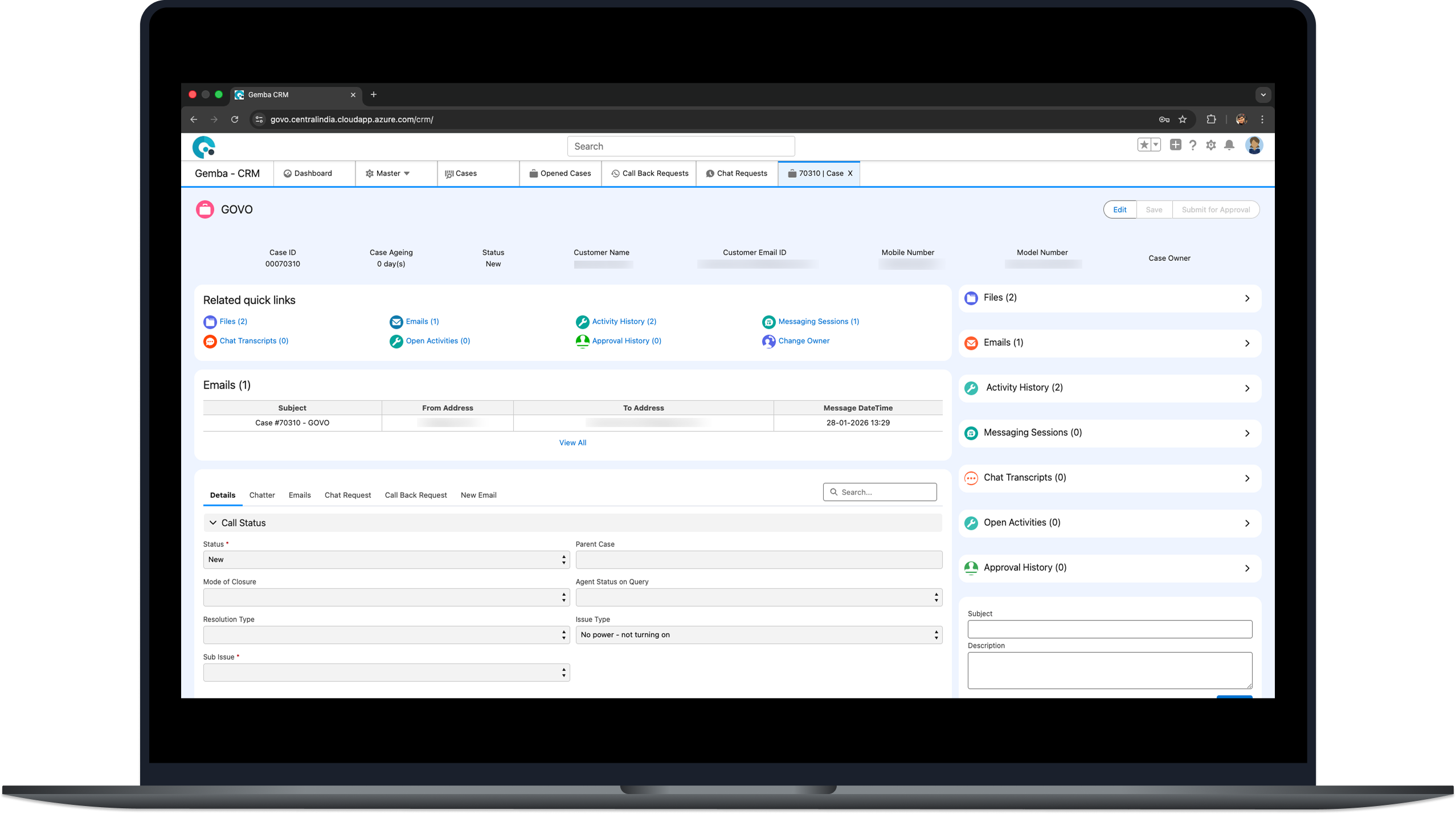The width and height of the screenshot is (1456, 814).
Task: Click the Change Owner icon link
Action: tap(768, 341)
